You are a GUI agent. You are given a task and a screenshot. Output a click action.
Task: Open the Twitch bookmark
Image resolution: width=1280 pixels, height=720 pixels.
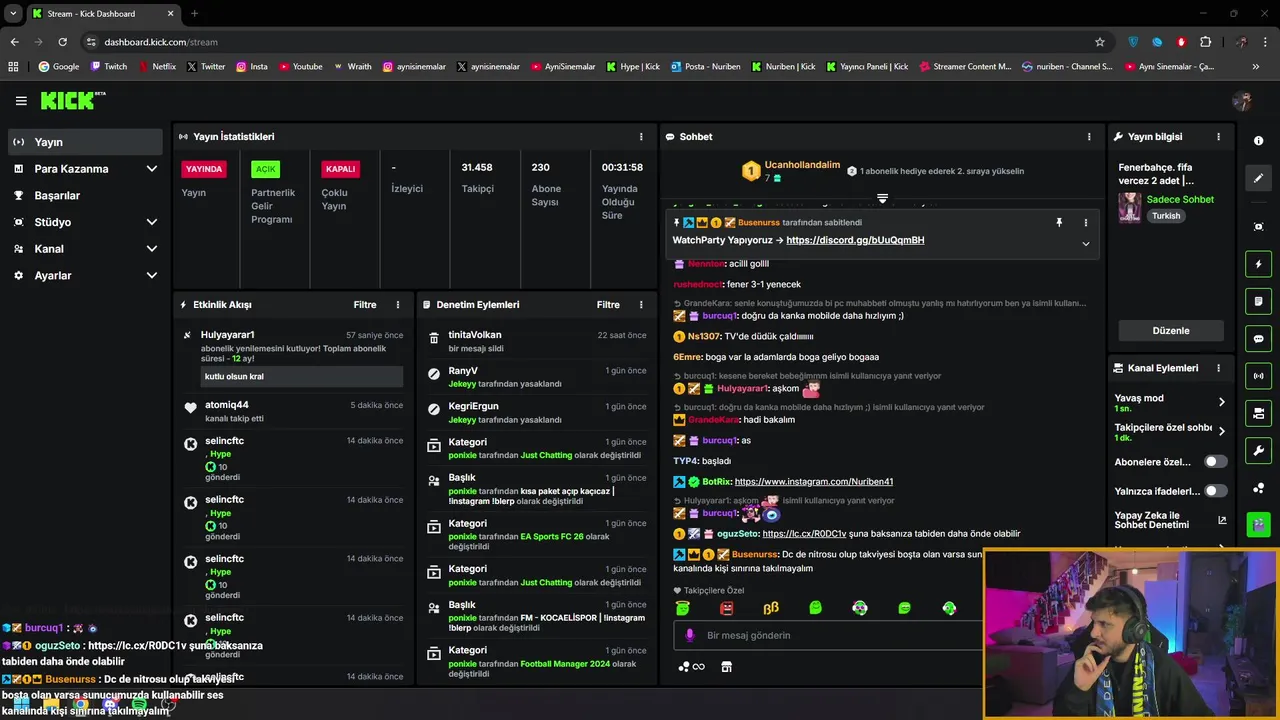pyautogui.click(x=109, y=67)
